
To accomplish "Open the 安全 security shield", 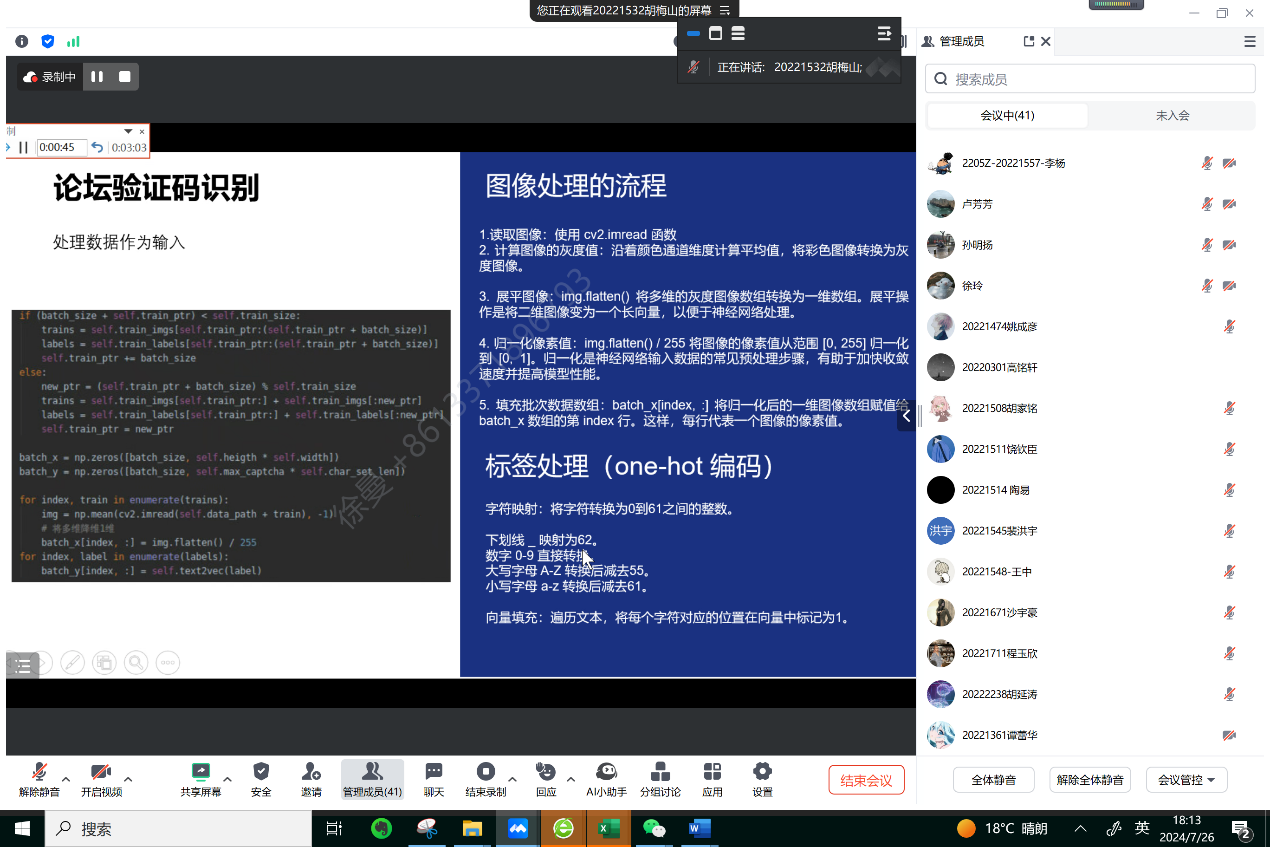I will pyautogui.click(x=261, y=779).
